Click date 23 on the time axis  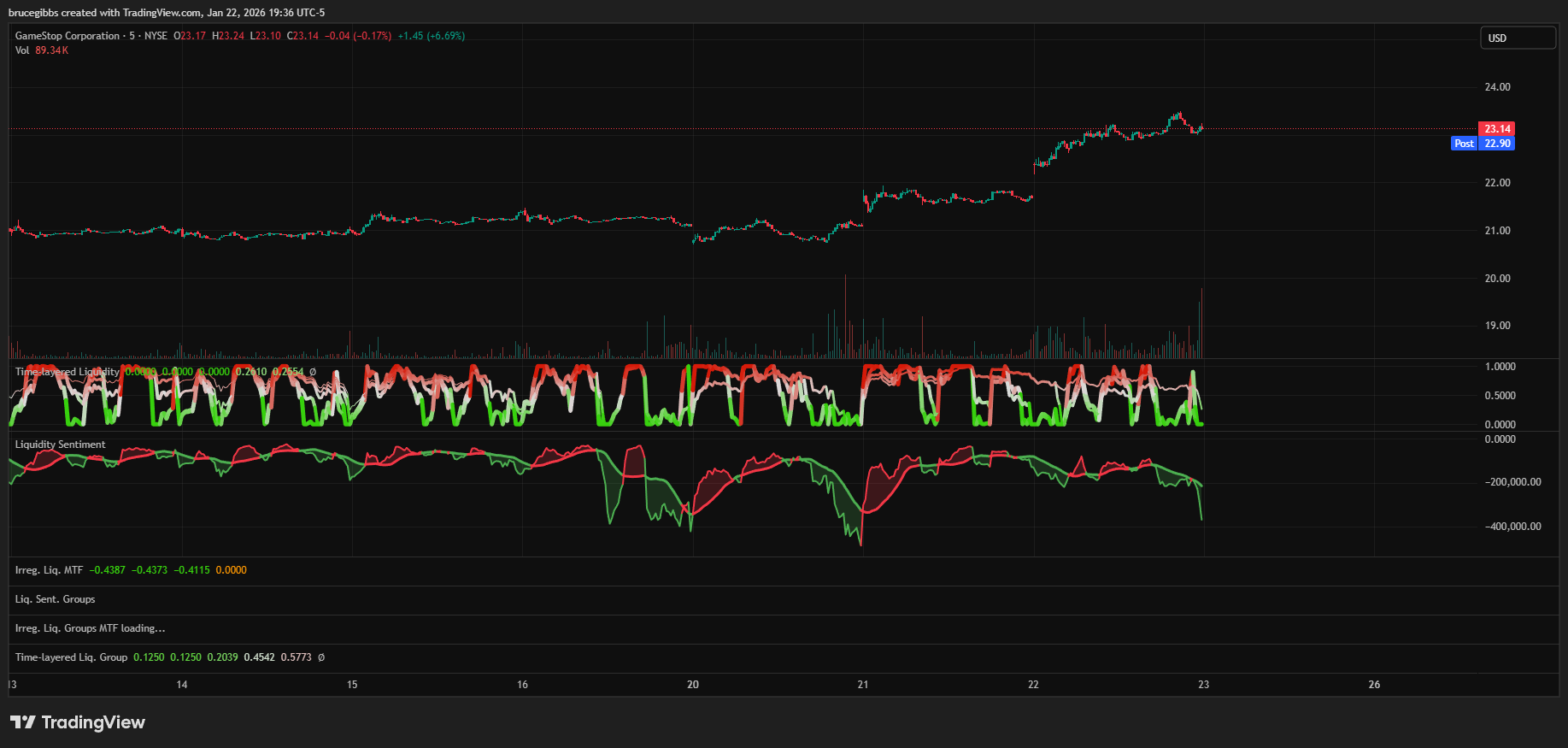[1203, 685]
